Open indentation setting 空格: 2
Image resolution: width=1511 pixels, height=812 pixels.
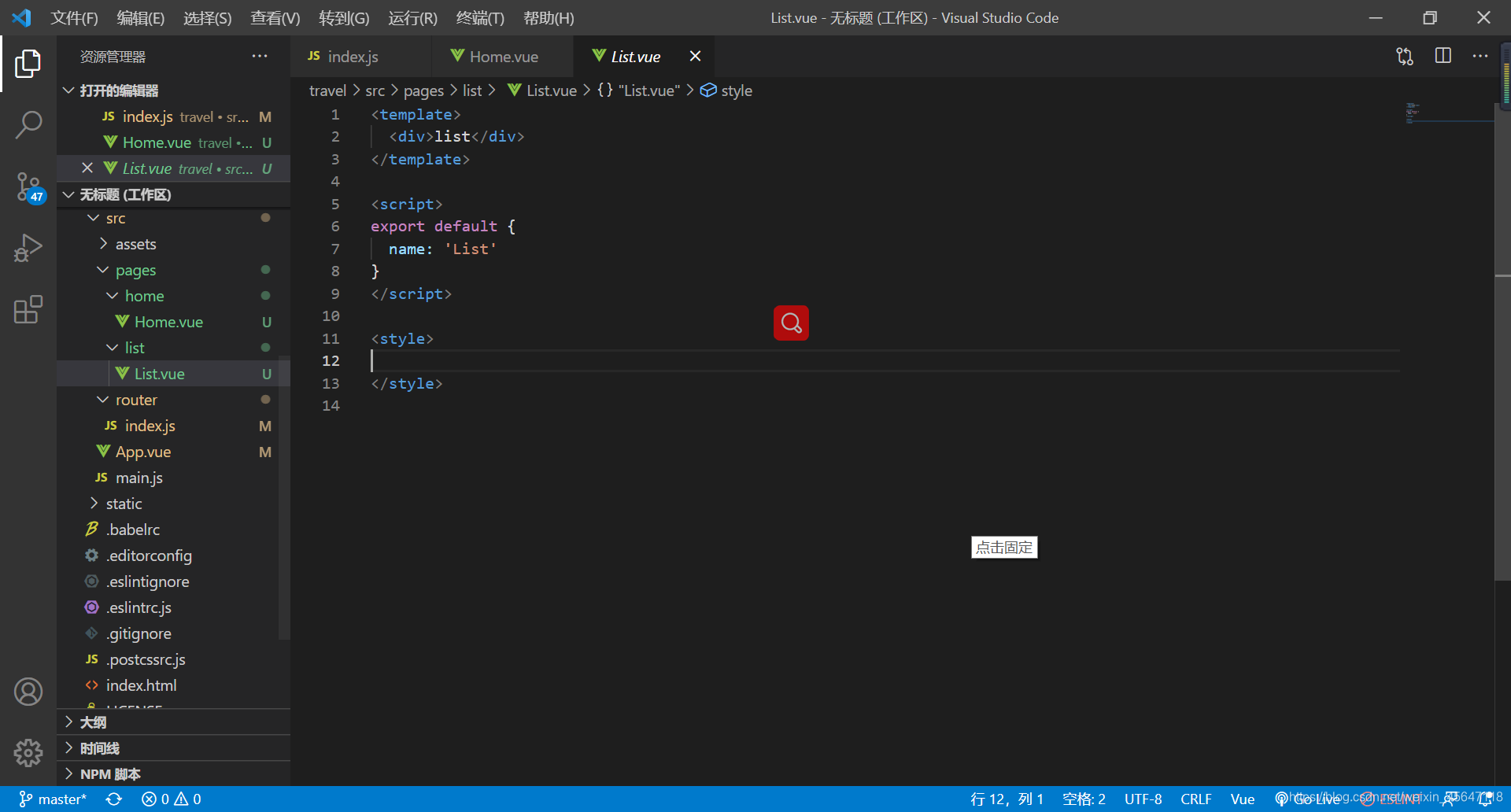[1084, 799]
